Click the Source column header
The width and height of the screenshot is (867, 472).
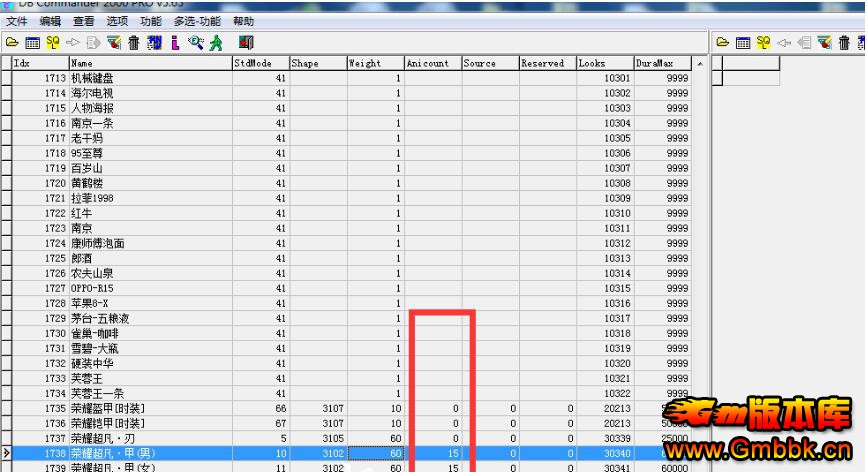click(491, 63)
